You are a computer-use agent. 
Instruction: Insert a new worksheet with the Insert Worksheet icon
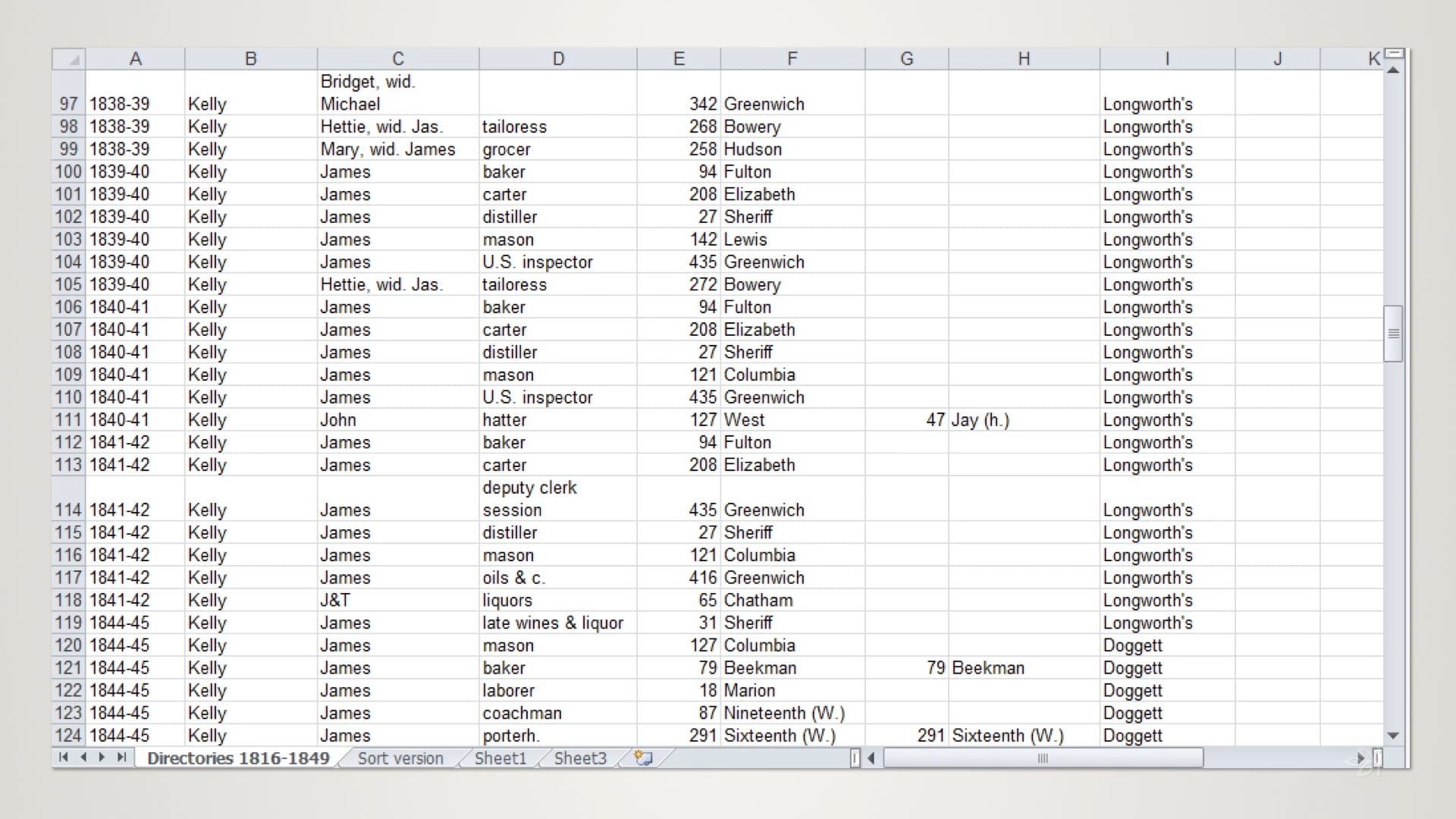(642, 758)
